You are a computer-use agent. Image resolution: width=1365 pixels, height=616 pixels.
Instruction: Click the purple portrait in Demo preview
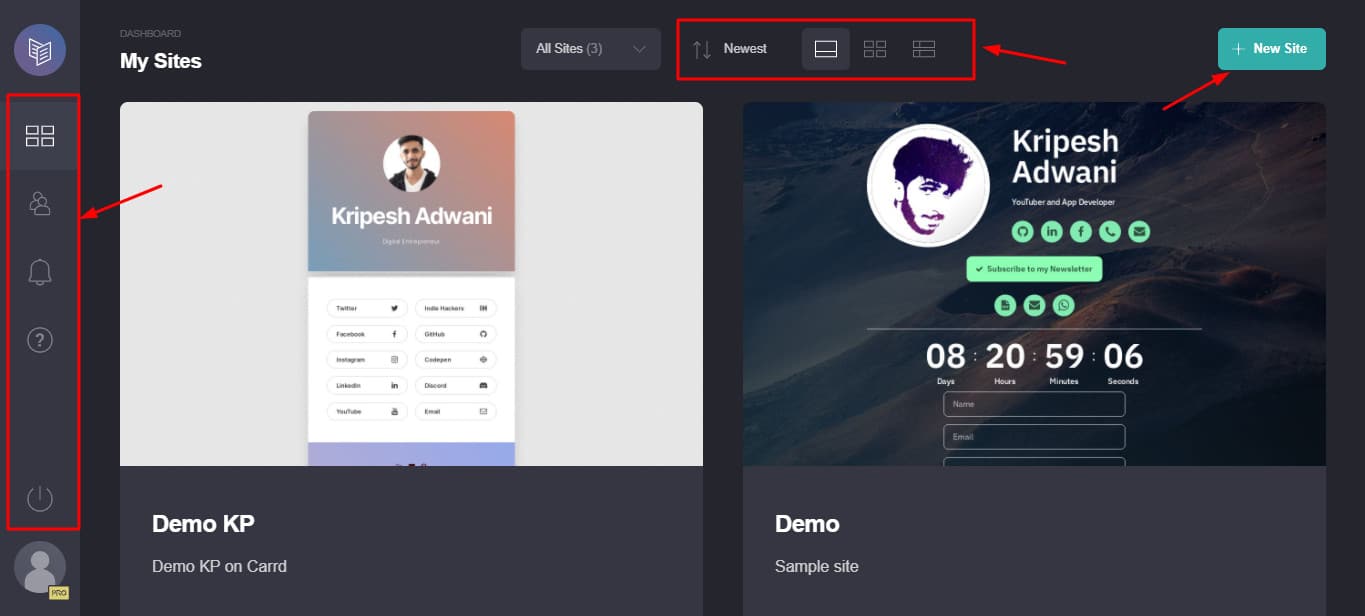click(x=928, y=185)
